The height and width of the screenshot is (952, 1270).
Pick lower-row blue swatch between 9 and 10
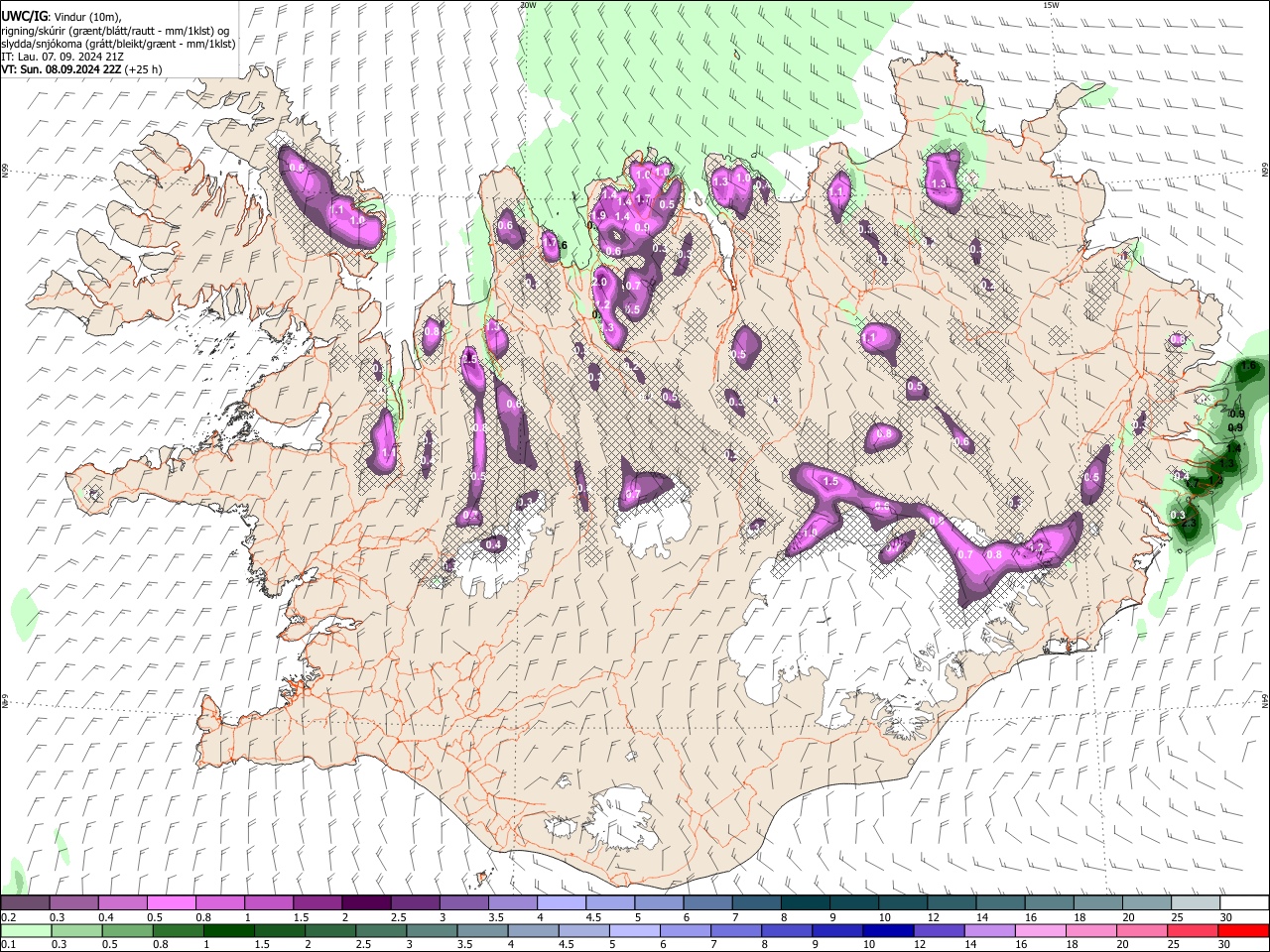click(837, 930)
